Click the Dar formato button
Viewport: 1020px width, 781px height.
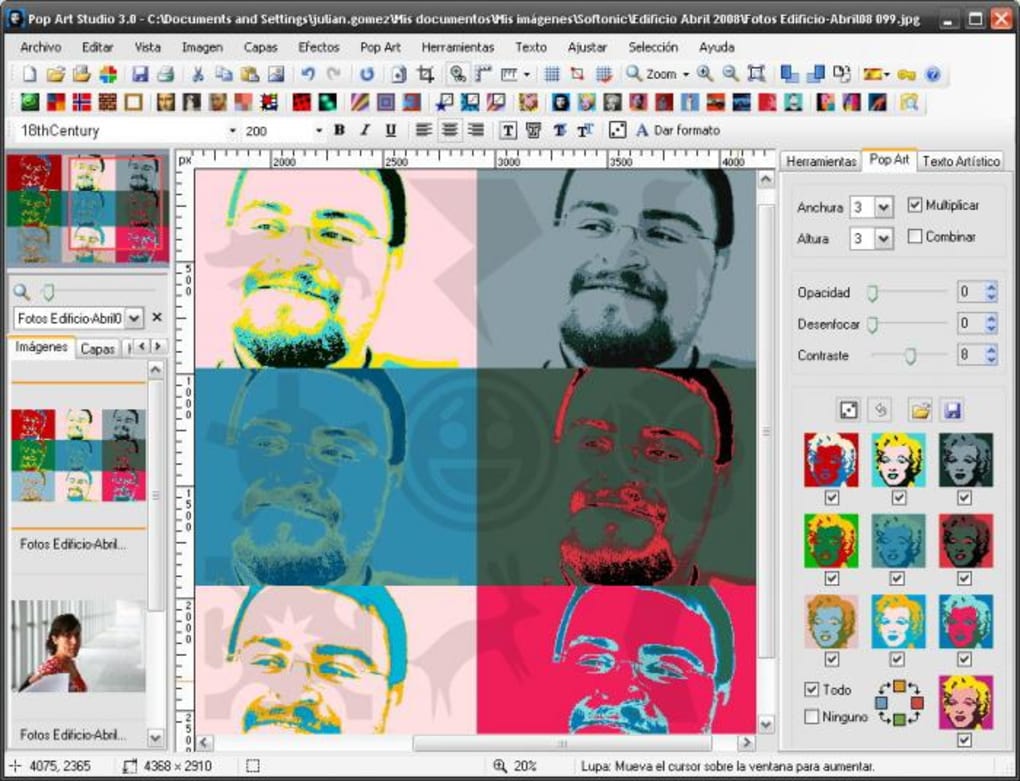coord(677,130)
